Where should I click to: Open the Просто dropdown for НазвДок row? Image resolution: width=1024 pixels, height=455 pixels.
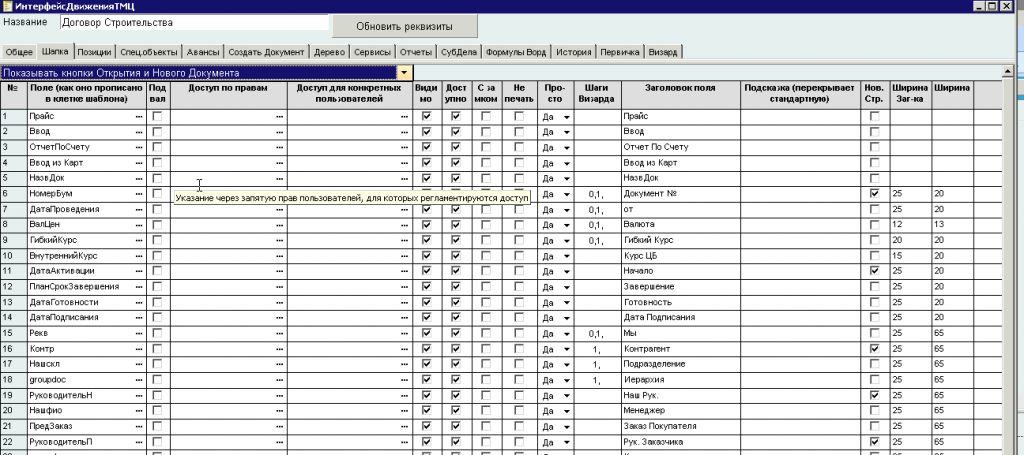[x=566, y=178]
